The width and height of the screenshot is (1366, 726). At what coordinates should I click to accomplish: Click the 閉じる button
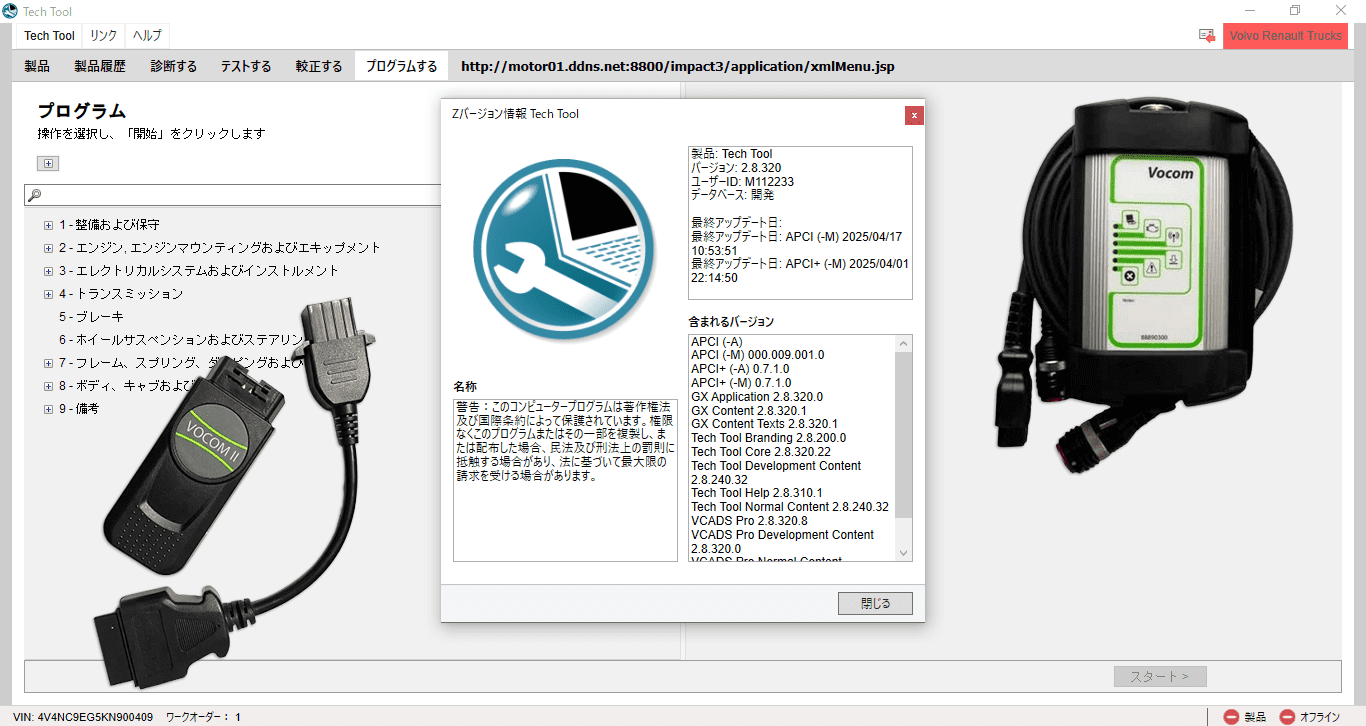(x=875, y=603)
